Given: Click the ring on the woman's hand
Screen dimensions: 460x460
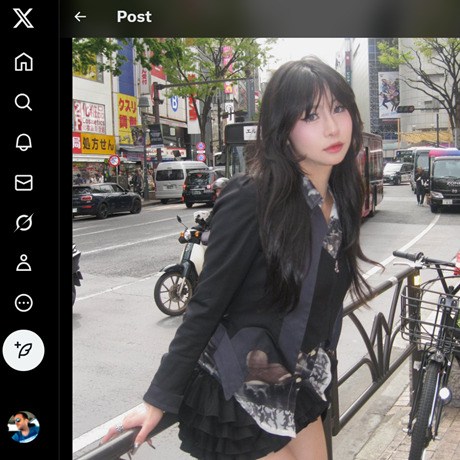Looking at the screenshot, I should pyautogui.click(x=119, y=428).
